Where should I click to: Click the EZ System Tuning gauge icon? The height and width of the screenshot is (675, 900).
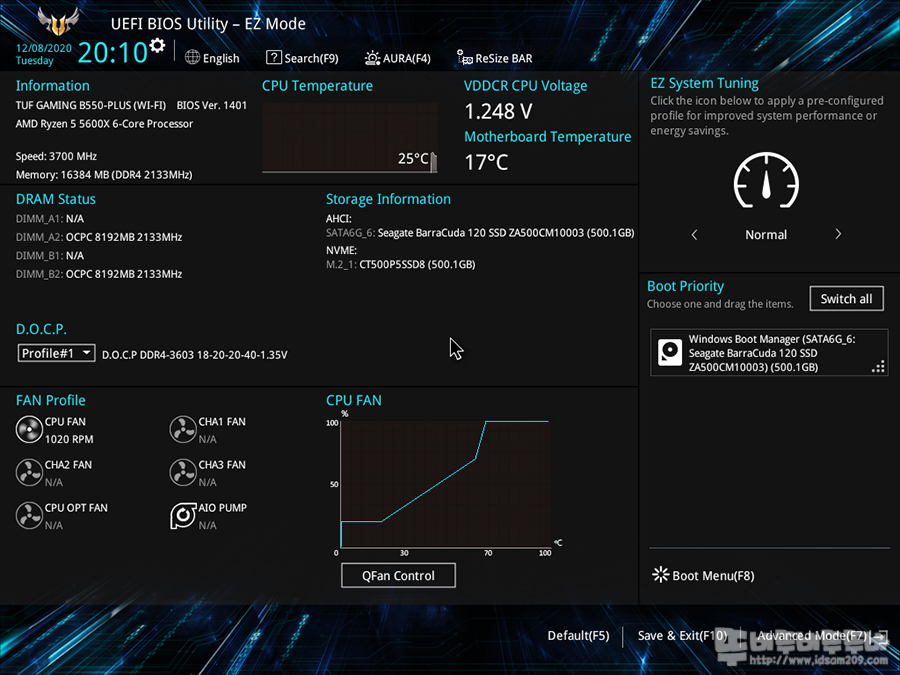coord(766,180)
